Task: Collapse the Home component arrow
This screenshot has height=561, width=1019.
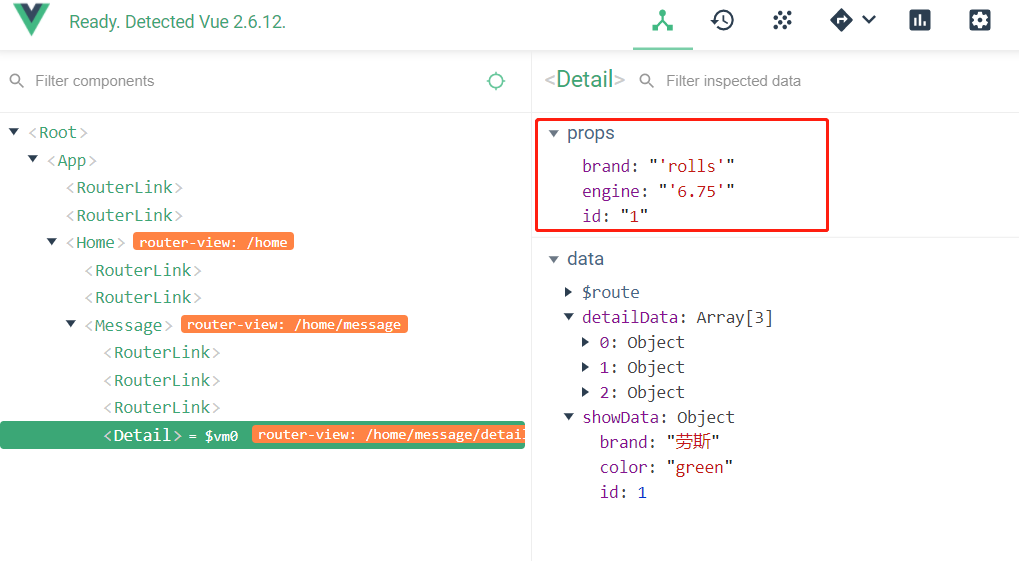Action: coord(51,242)
